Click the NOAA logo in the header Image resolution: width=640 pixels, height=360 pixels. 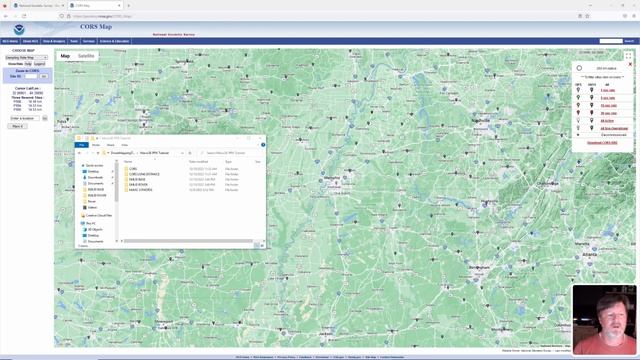(x=19, y=29)
